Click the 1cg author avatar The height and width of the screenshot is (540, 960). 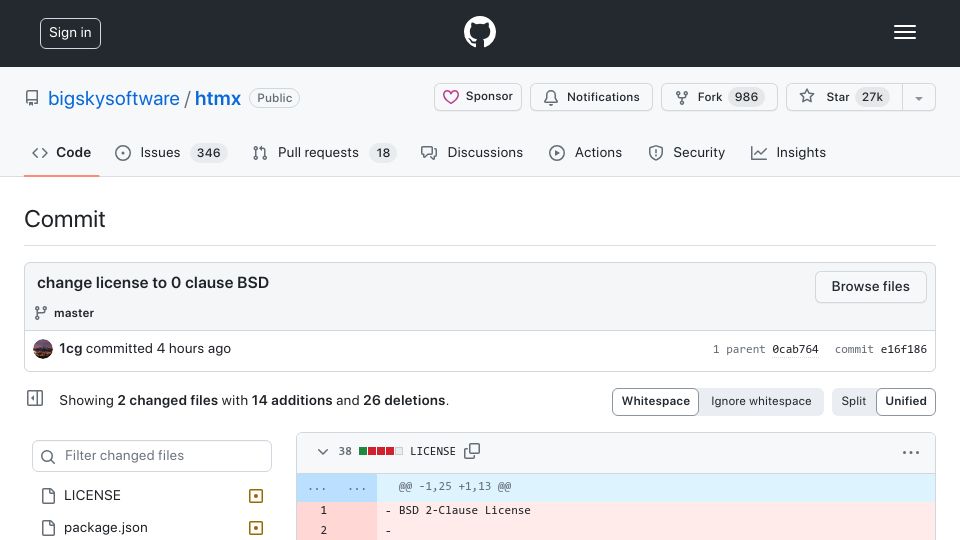(x=43, y=349)
